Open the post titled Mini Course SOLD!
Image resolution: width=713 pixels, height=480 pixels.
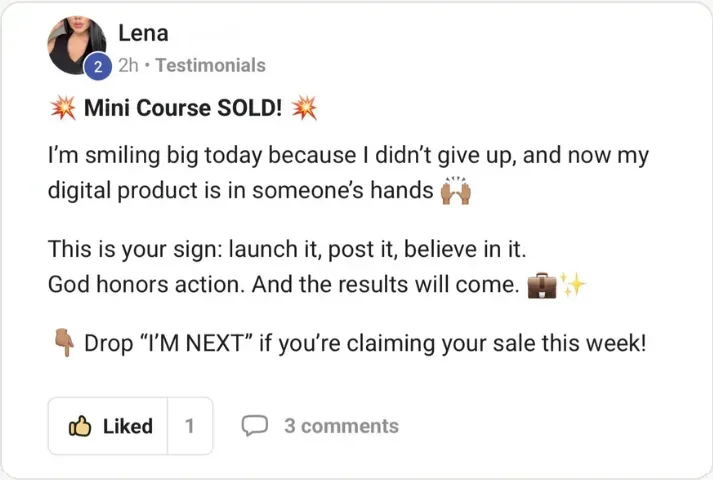[x=183, y=109]
